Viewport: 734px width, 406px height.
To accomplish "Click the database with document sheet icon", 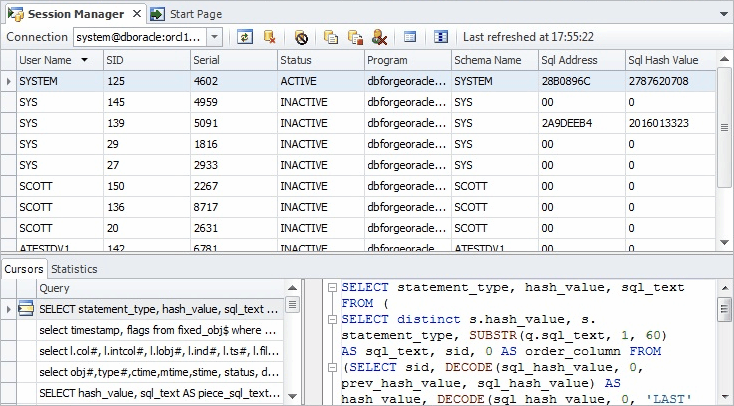I will [x=330, y=37].
